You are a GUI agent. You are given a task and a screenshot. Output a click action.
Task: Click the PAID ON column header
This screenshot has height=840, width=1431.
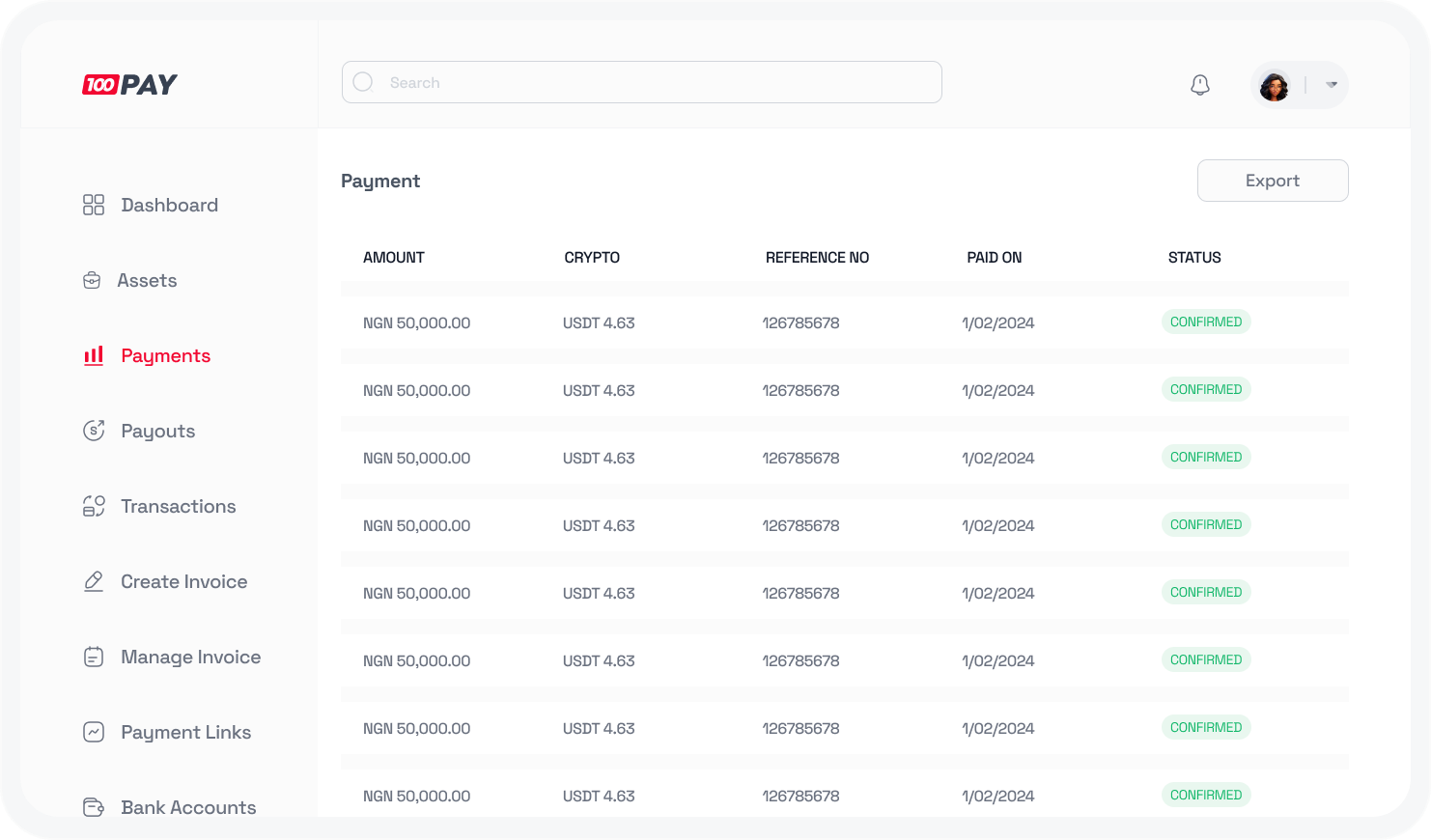coord(994,258)
